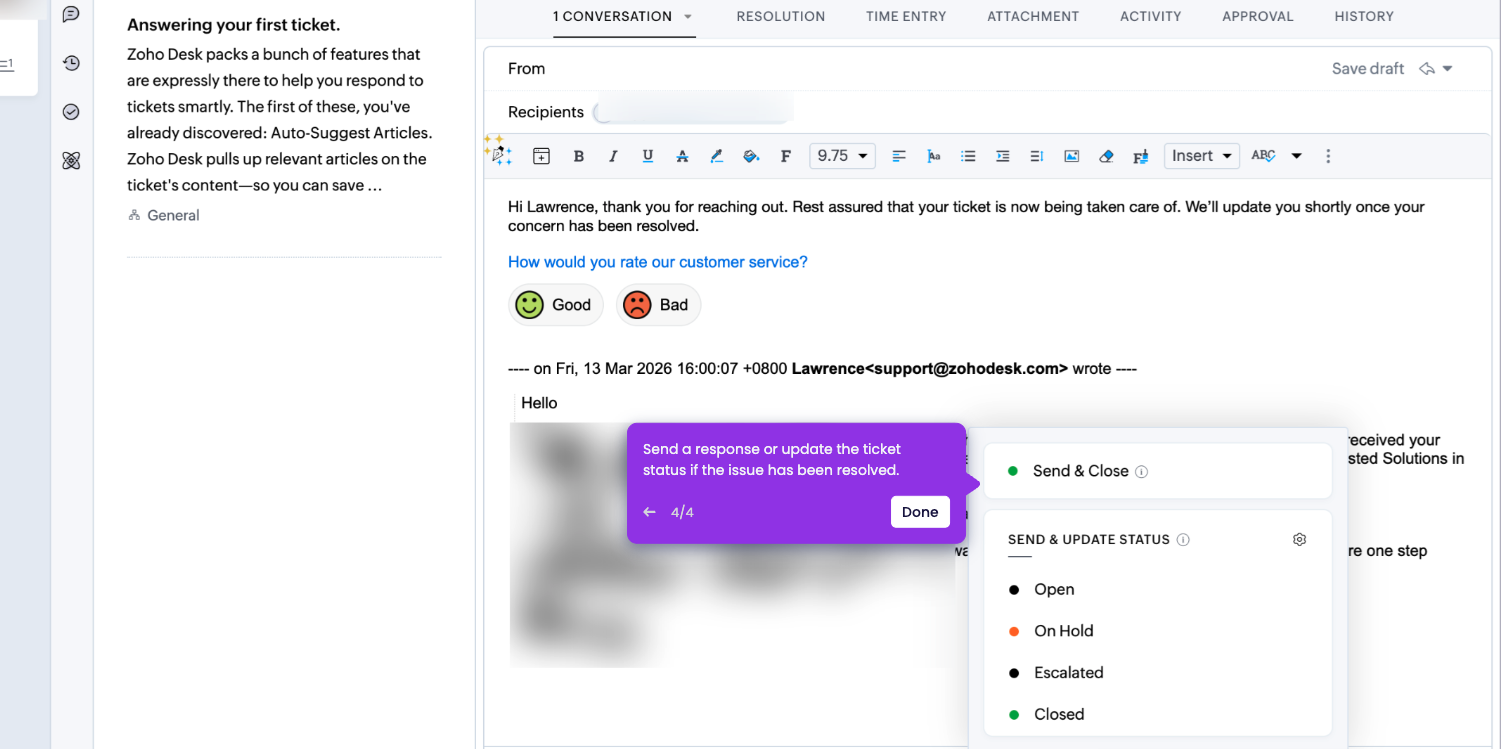Click the text alignment icon
The width and height of the screenshot is (1501, 749).
(x=899, y=156)
